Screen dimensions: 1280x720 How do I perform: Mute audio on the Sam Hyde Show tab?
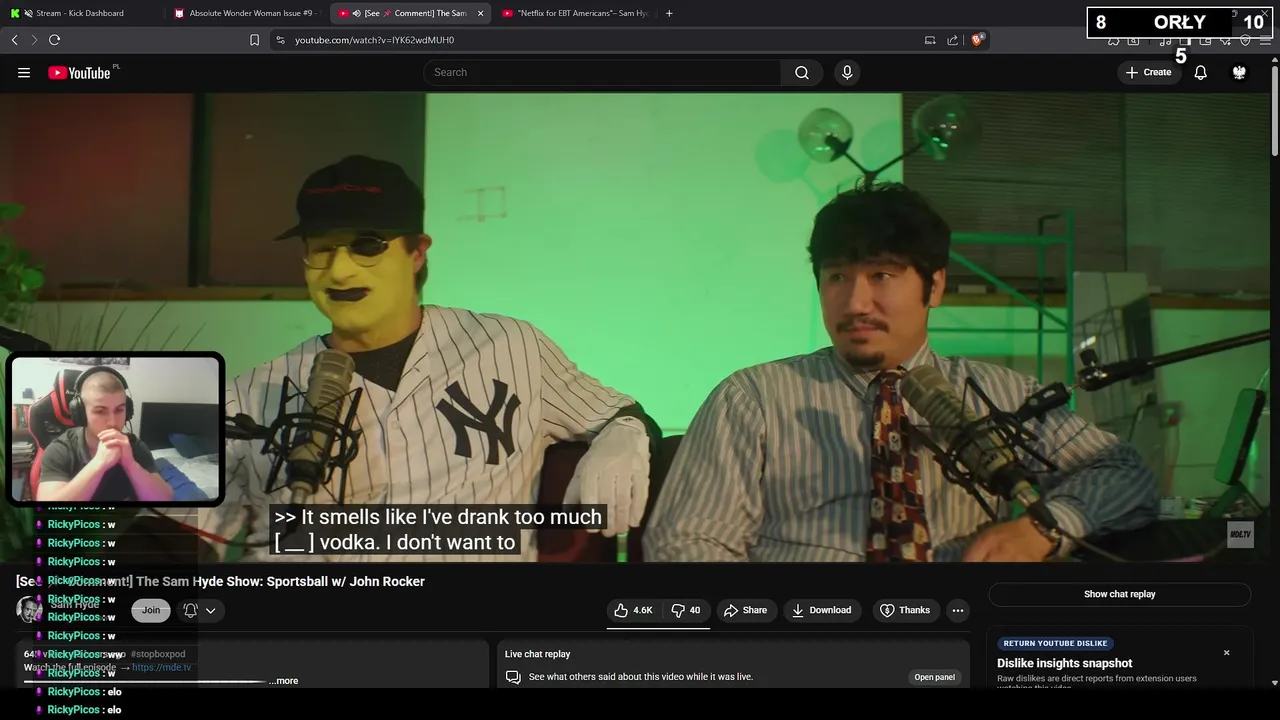tap(357, 13)
